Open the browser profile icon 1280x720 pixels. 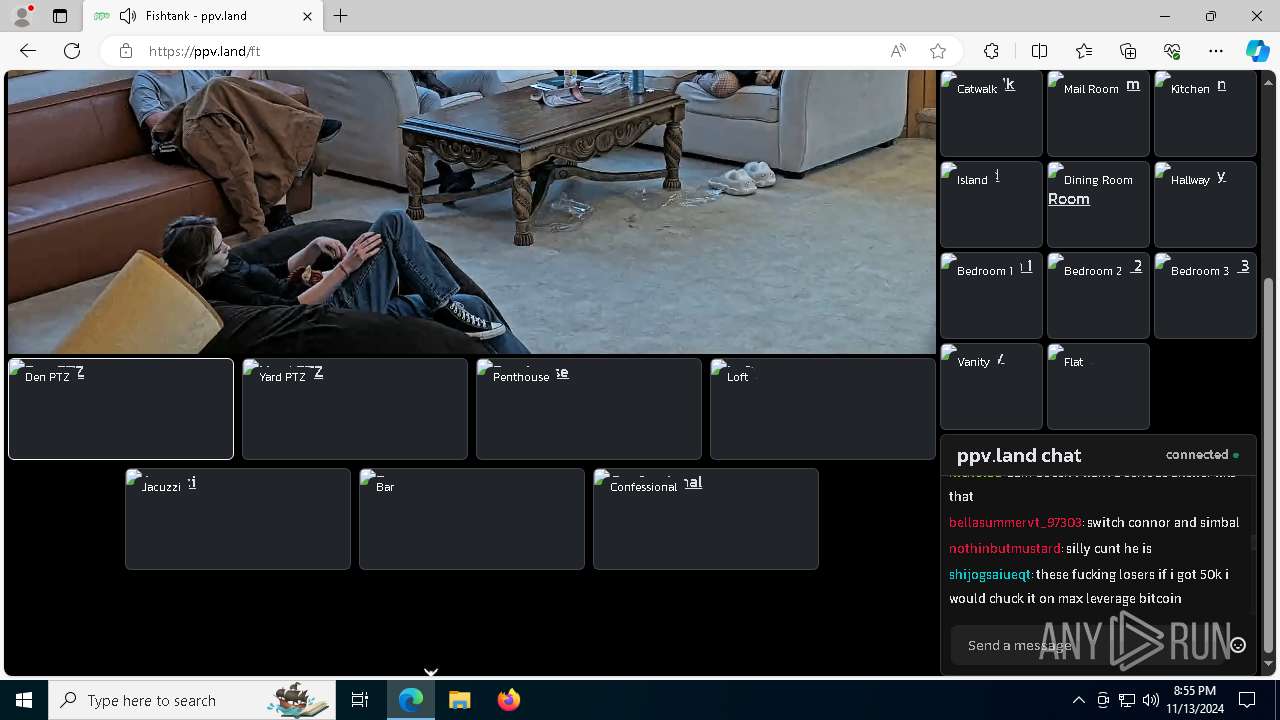[x=22, y=16]
